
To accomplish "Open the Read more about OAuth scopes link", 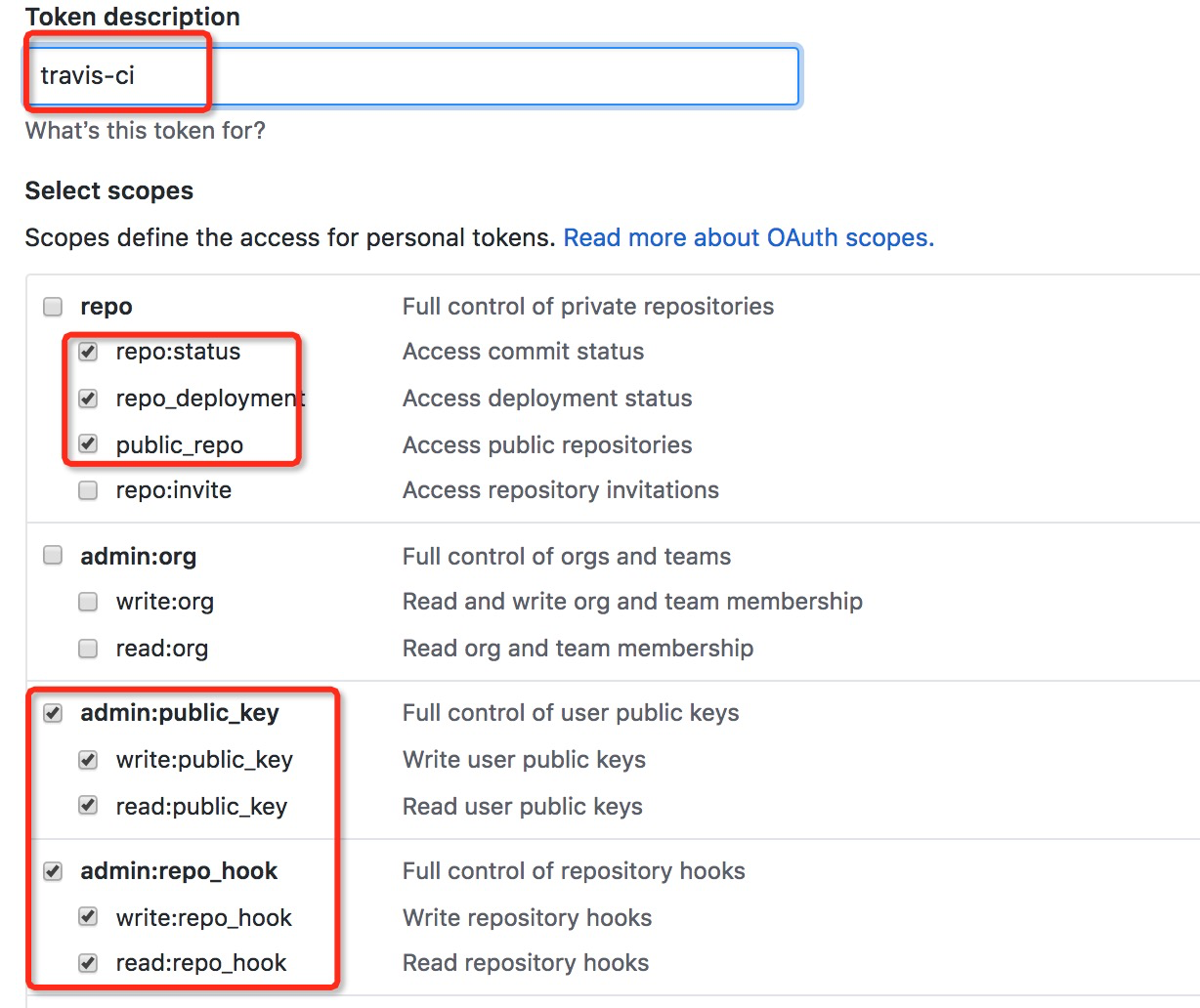I will (x=749, y=237).
